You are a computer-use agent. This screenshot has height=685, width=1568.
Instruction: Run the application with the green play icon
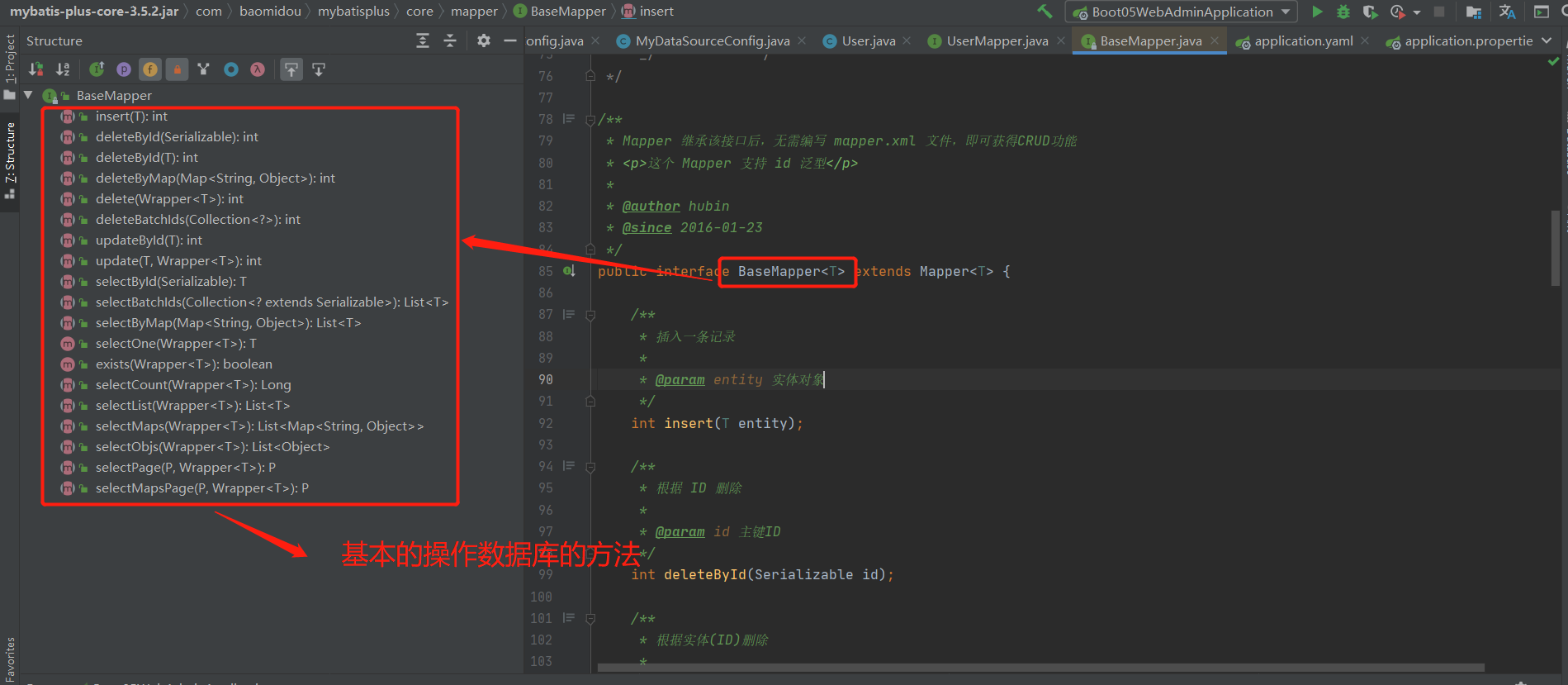(x=1317, y=12)
